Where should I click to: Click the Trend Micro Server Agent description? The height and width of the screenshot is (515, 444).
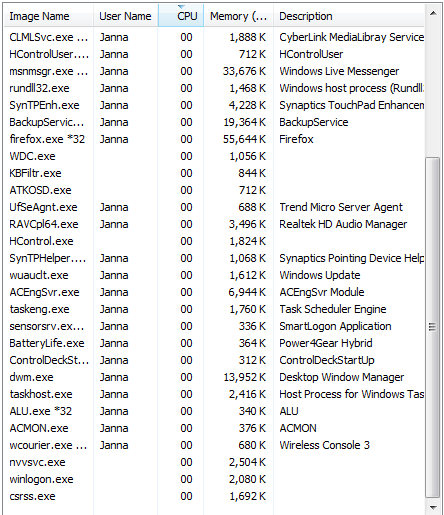341,207
